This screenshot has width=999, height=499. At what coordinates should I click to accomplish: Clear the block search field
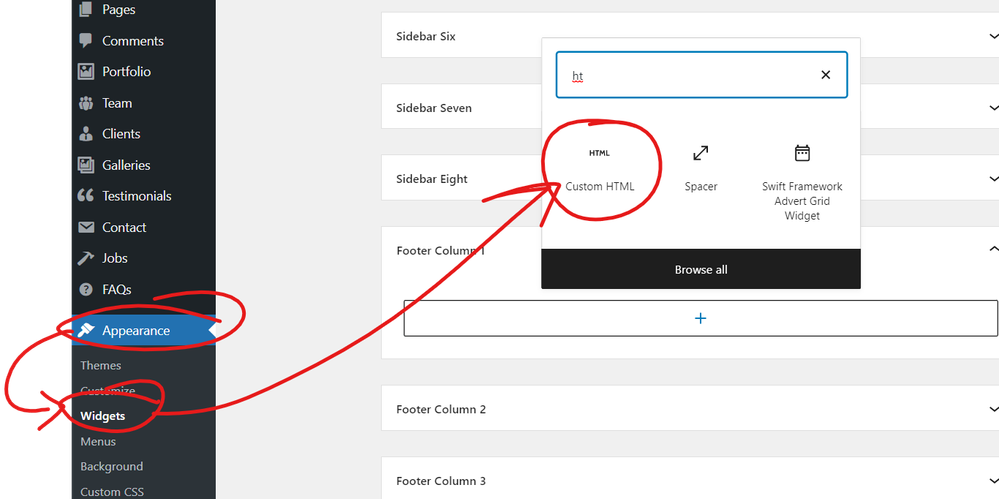coord(826,75)
